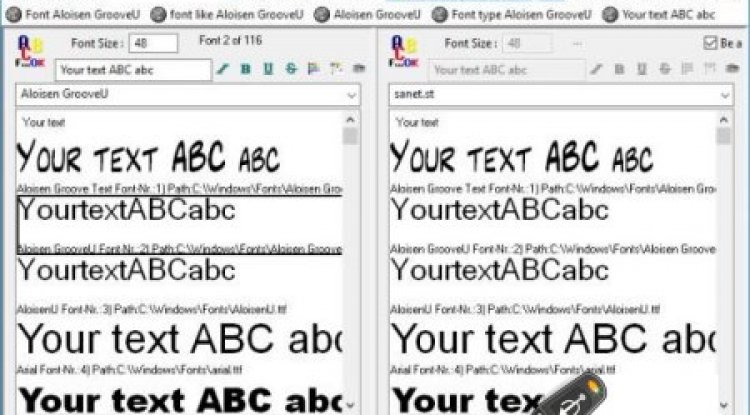Image resolution: width=750 pixels, height=415 pixels.
Task: Click the greyed bold icon in right panel
Action: coord(619,69)
